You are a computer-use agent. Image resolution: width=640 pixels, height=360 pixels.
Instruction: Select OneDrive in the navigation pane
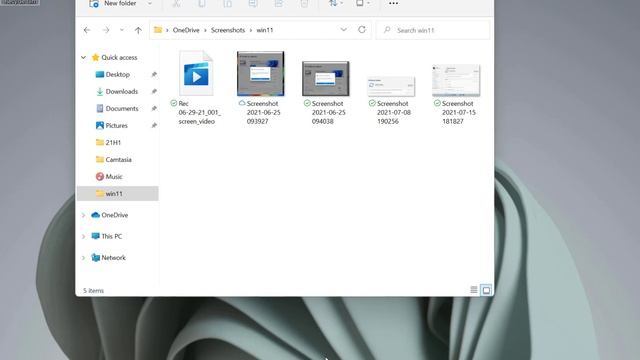(114, 215)
